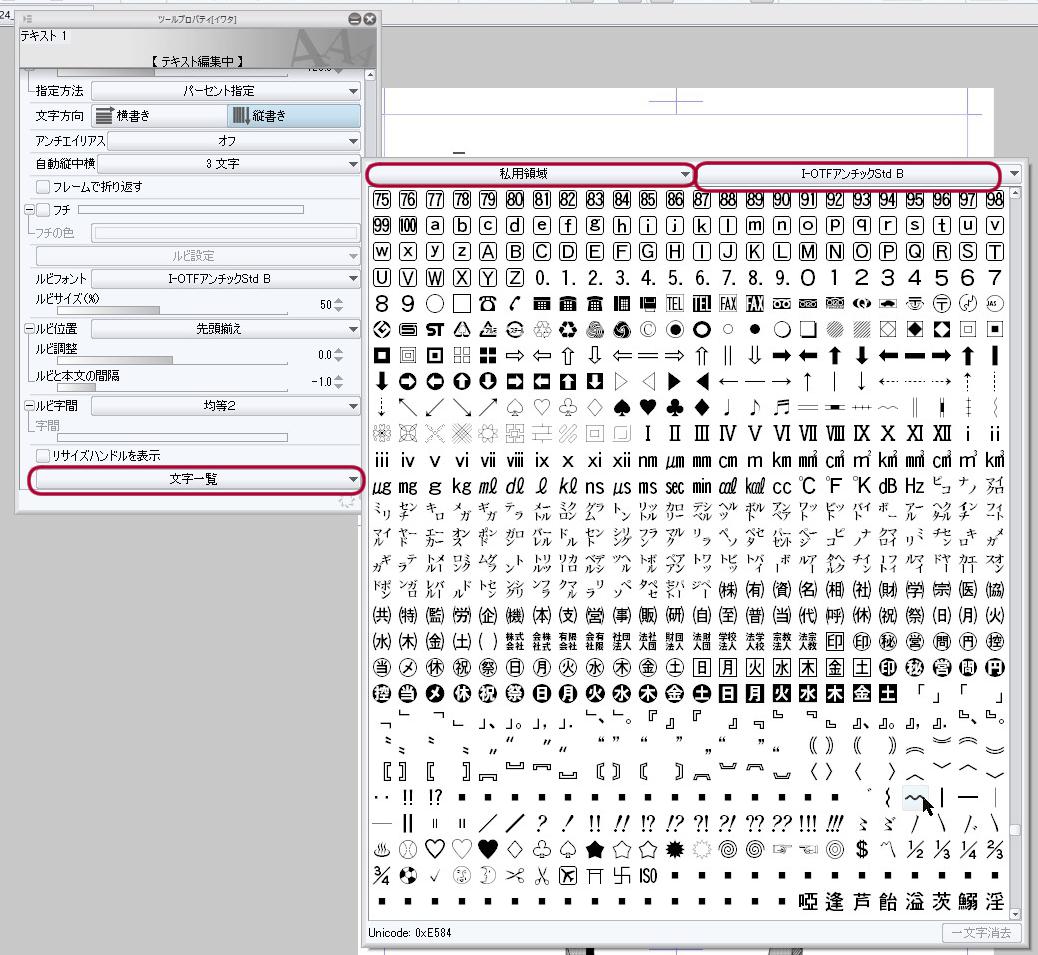Click ルビ調整 stepper arrows
1038x955 pixels.
tap(339, 355)
